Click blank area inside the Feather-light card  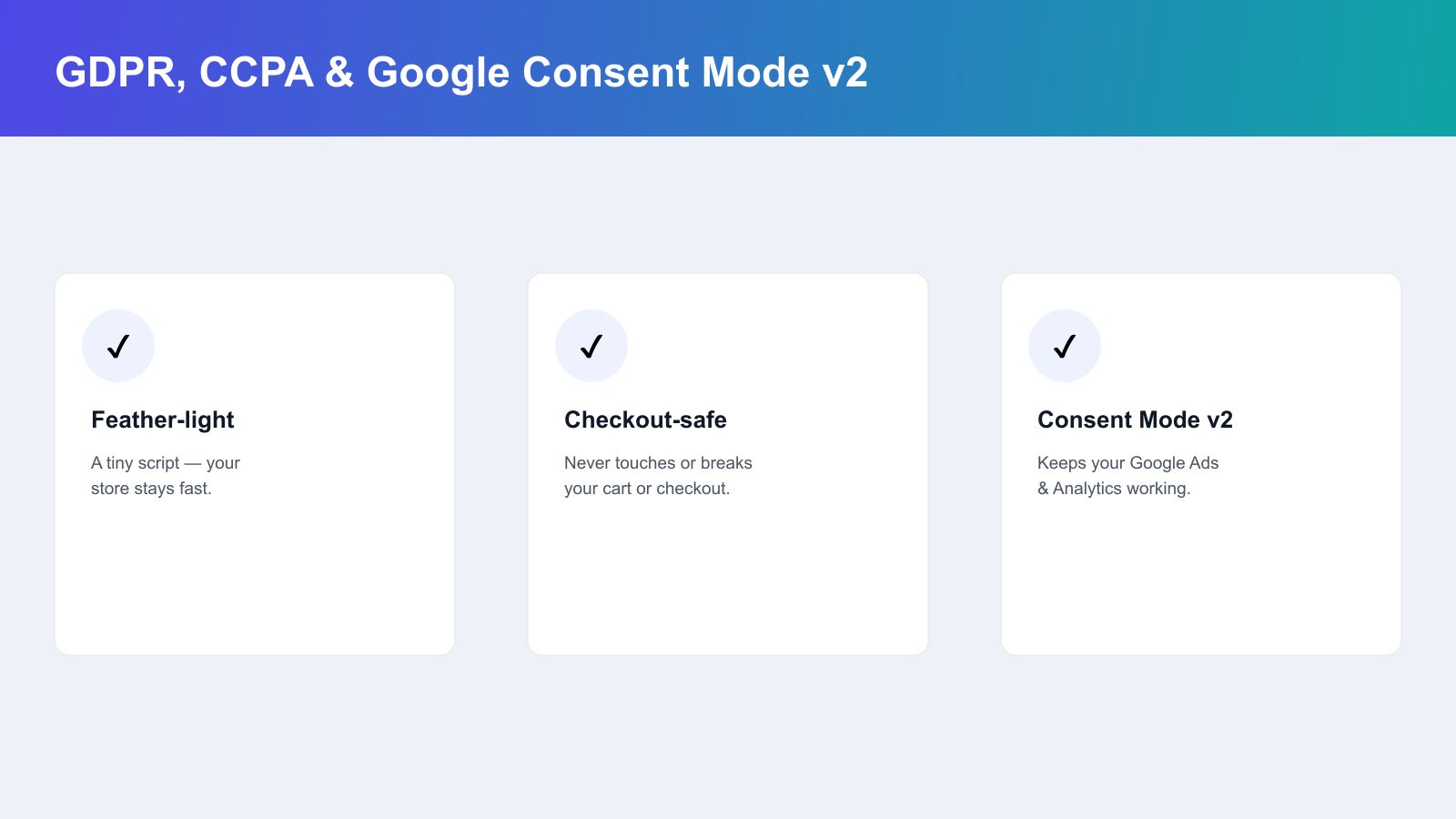(255, 582)
